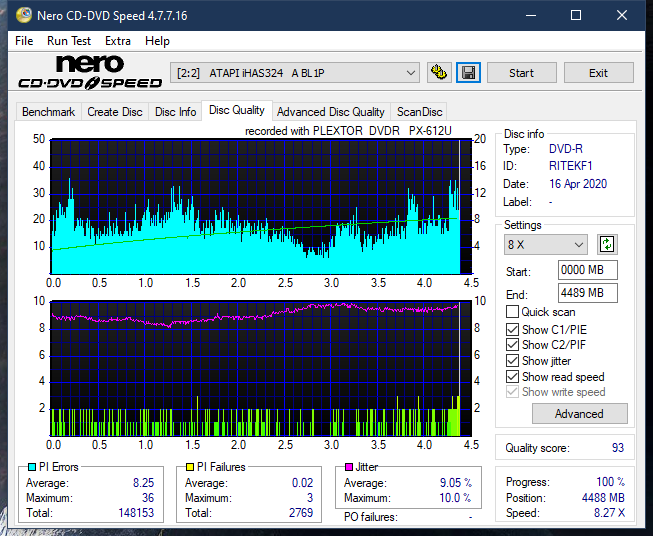This screenshot has width=653, height=536.
Task: Open the Run Test menu
Action: (x=69, y=41)
